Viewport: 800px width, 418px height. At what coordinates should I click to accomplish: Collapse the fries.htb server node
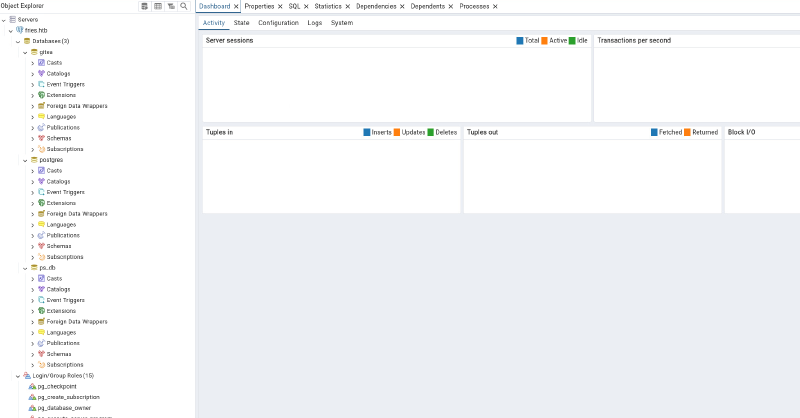coord(11,31)
